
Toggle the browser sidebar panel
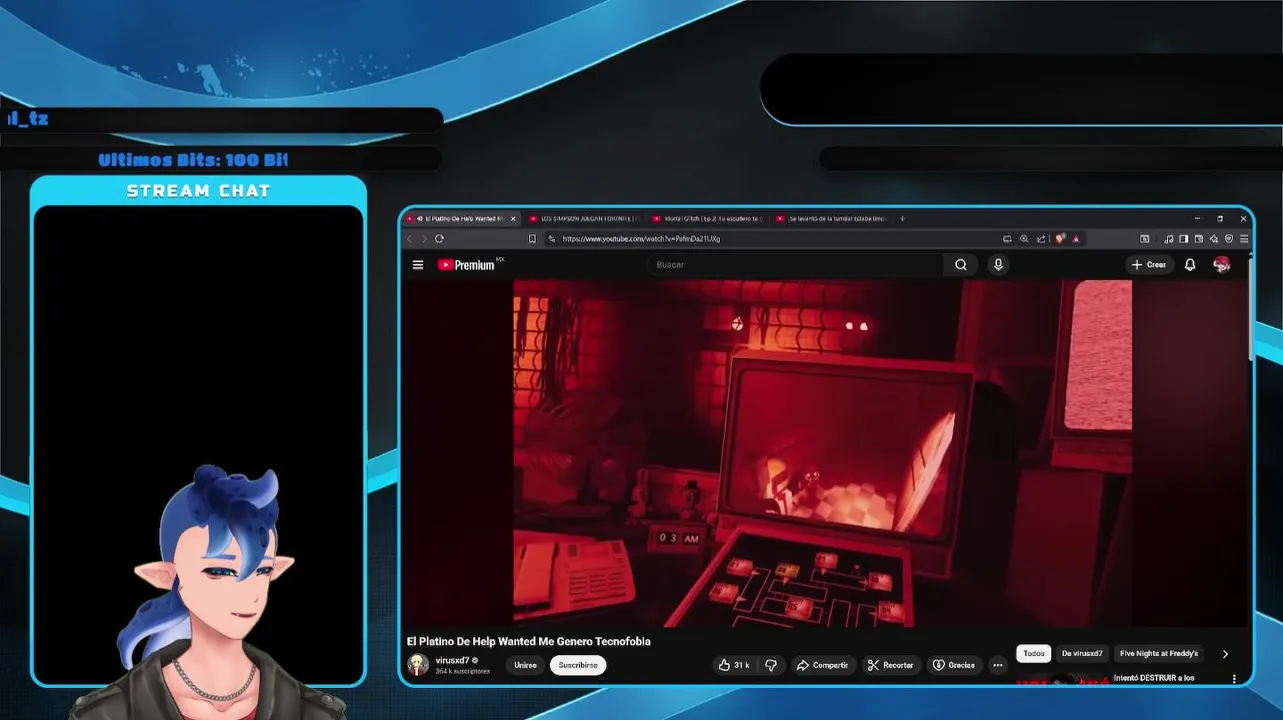click(x=1184, y=239)
